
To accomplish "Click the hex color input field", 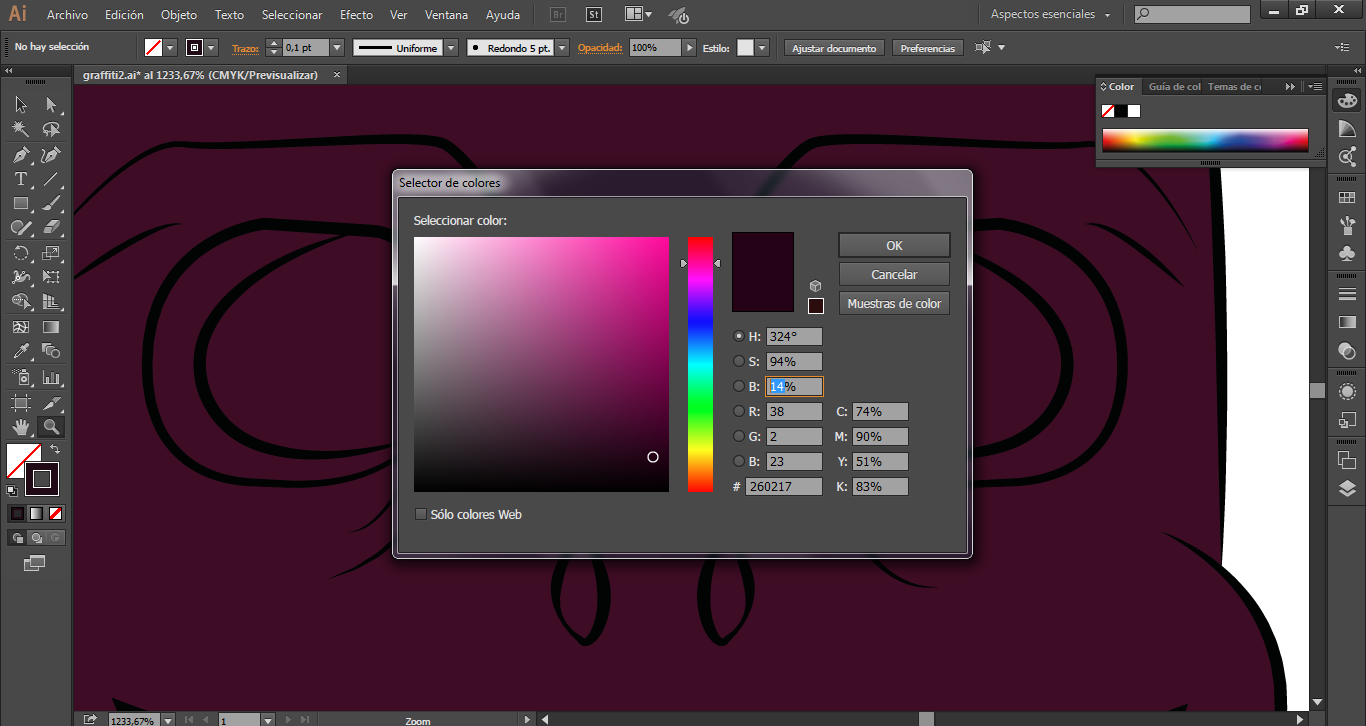I will coord(784,487).
